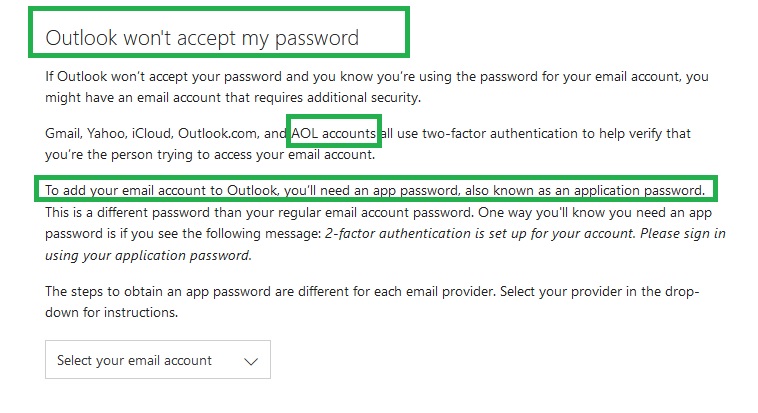
Task: Click 'also known as an application password' phrase
Action: (585, 190)
